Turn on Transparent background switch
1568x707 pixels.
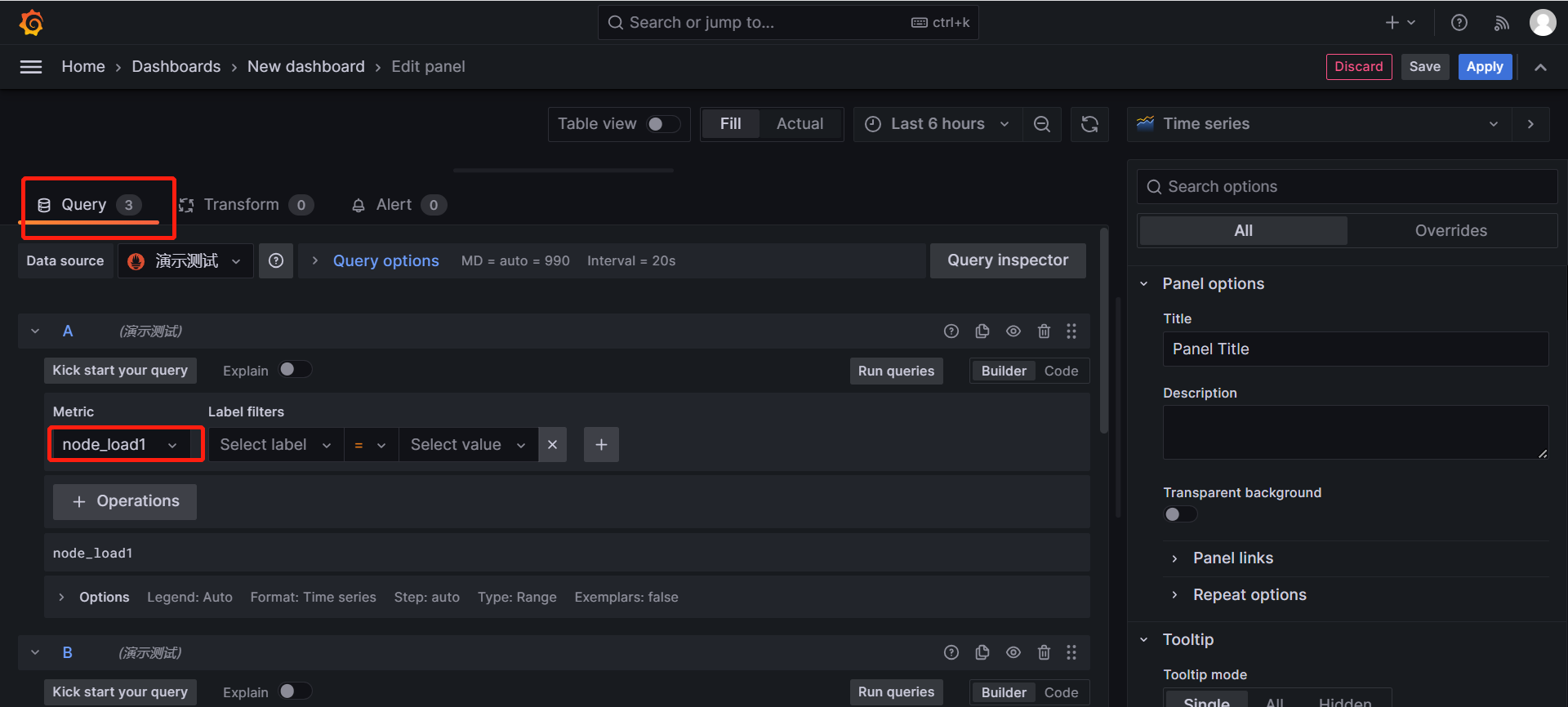1180,514
